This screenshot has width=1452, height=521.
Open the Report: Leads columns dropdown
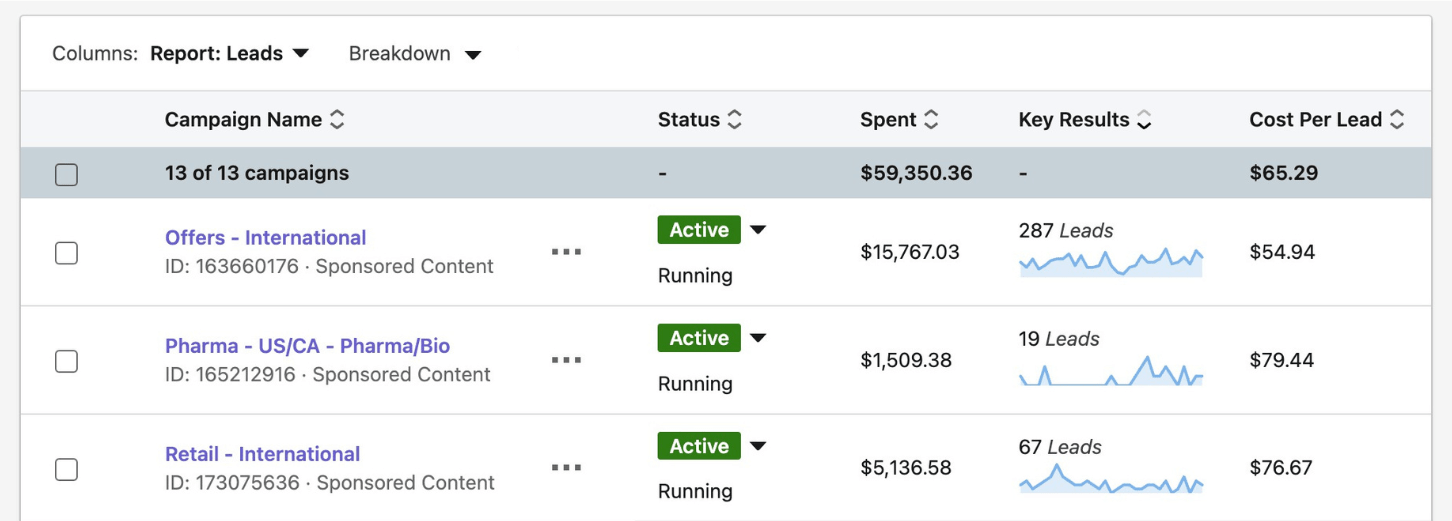229,54
